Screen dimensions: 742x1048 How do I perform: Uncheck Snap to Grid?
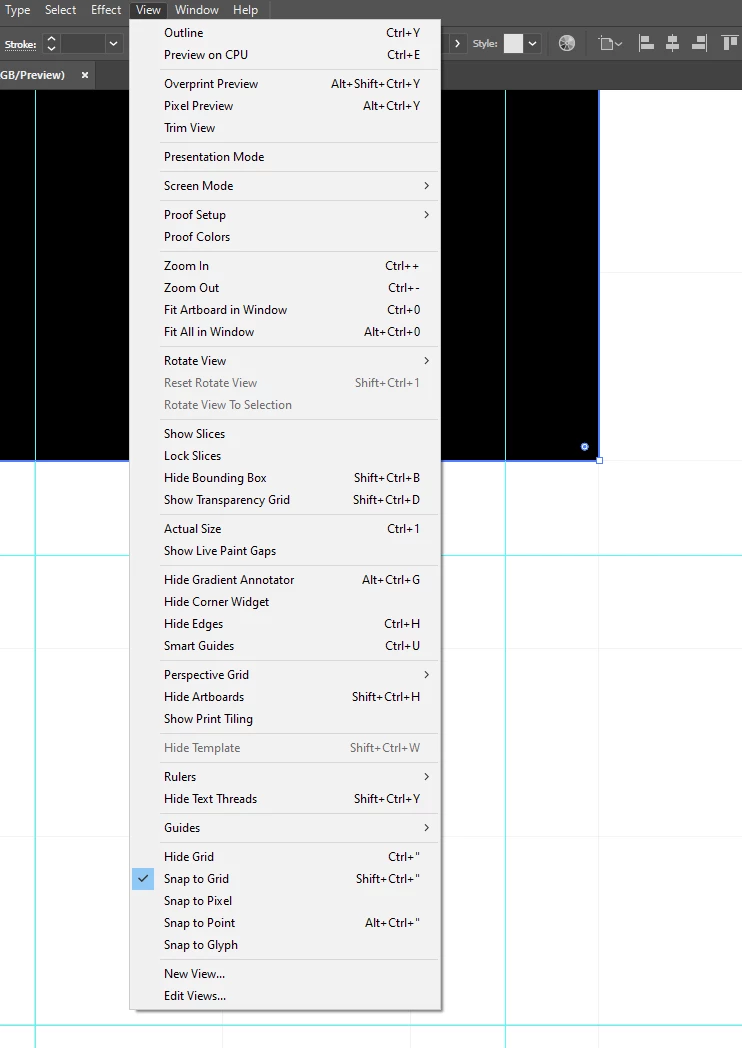(x=285, y=879)
